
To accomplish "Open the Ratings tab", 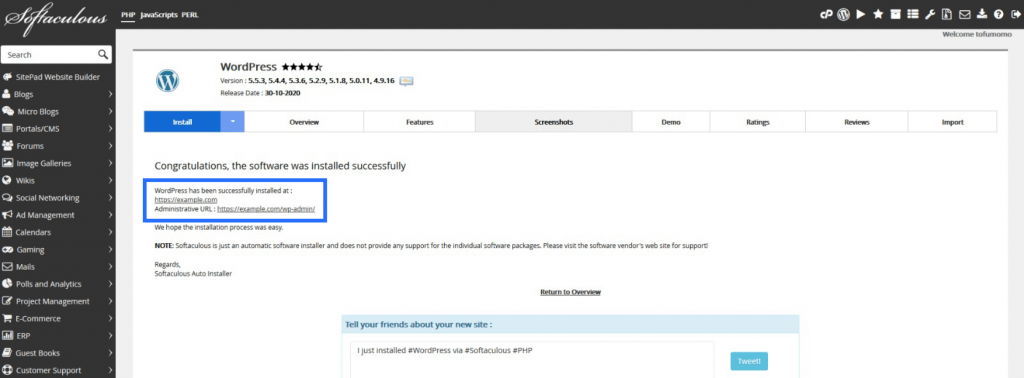I will click(758, 122).
